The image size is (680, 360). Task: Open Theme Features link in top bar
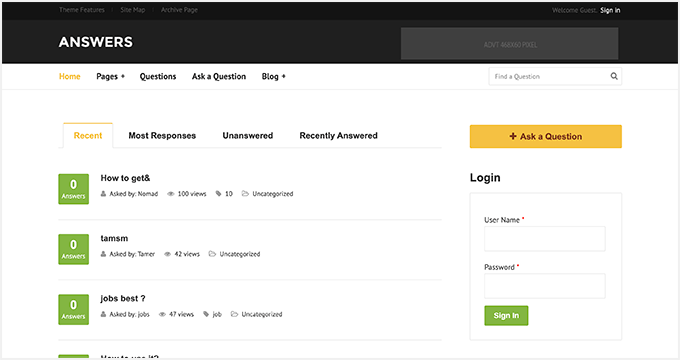[82, 10]
